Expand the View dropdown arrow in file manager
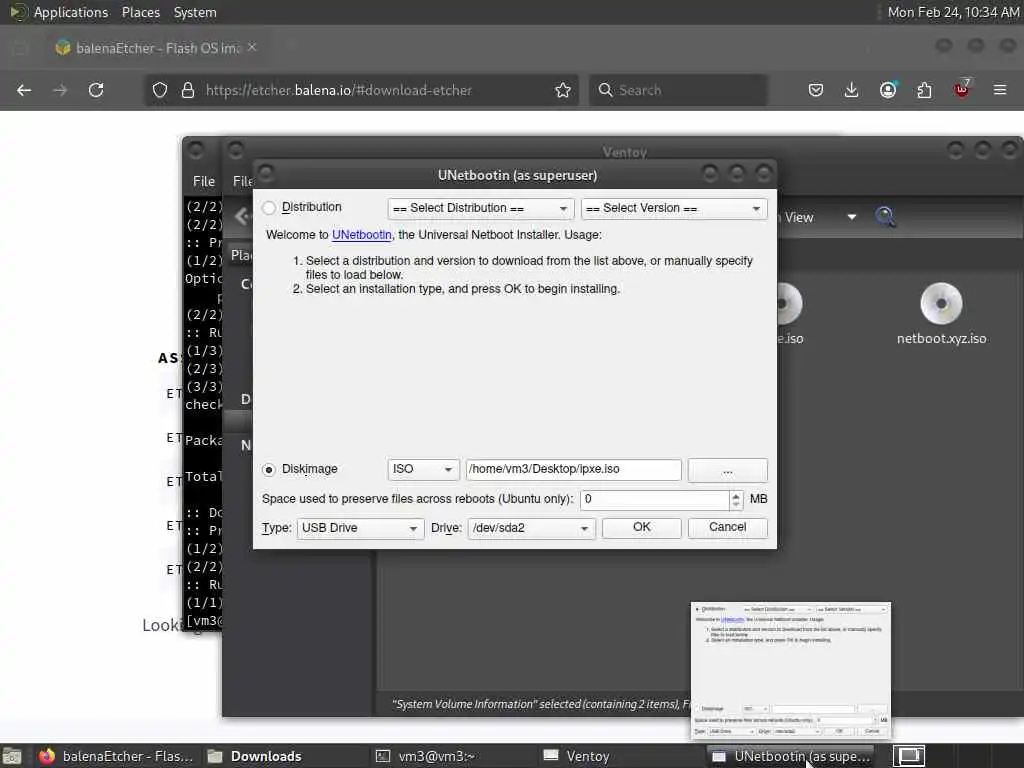Image resolution: width=1024 pixels, height=768 pixels. pos(852,217)
